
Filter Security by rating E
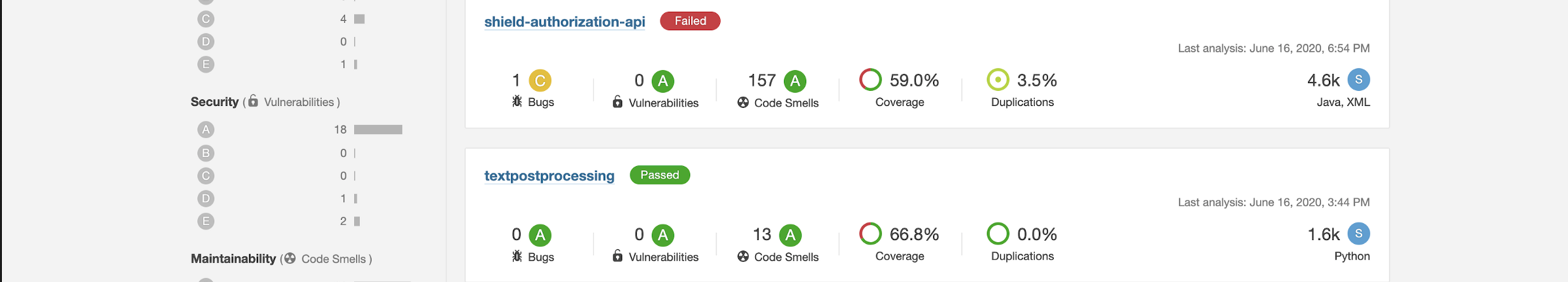pos(206,221)
